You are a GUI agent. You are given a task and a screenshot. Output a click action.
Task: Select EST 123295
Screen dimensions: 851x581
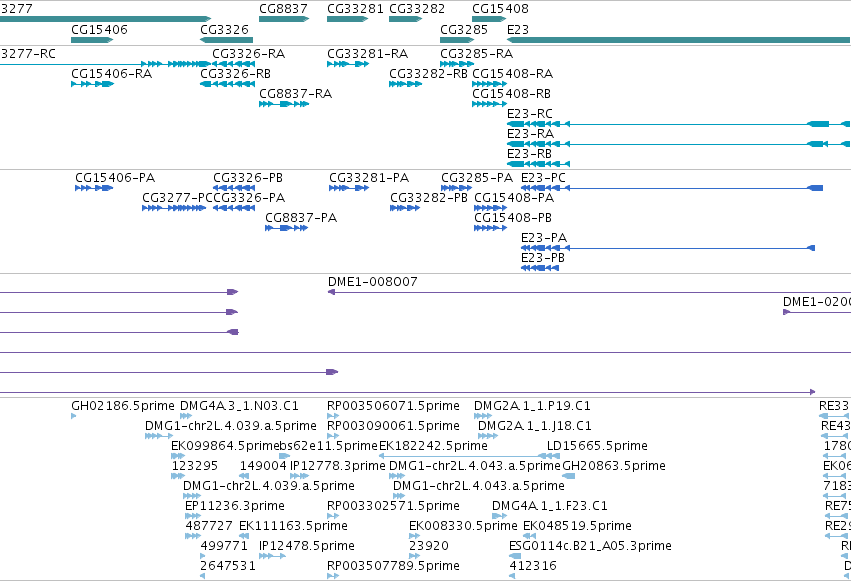click(x=194, y=467)
